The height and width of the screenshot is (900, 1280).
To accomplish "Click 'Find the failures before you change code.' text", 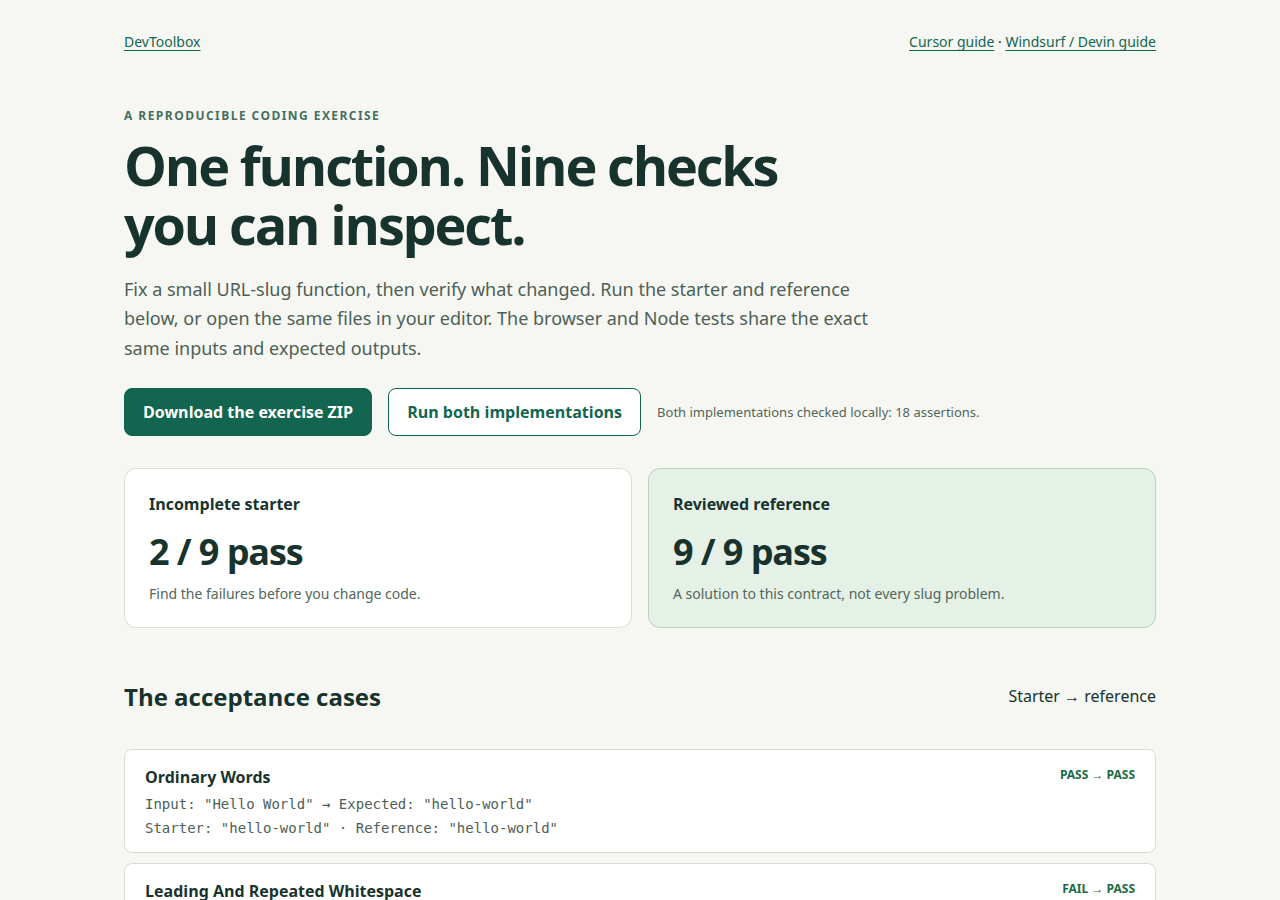I will pyautogui.click(x=285, y=594).
